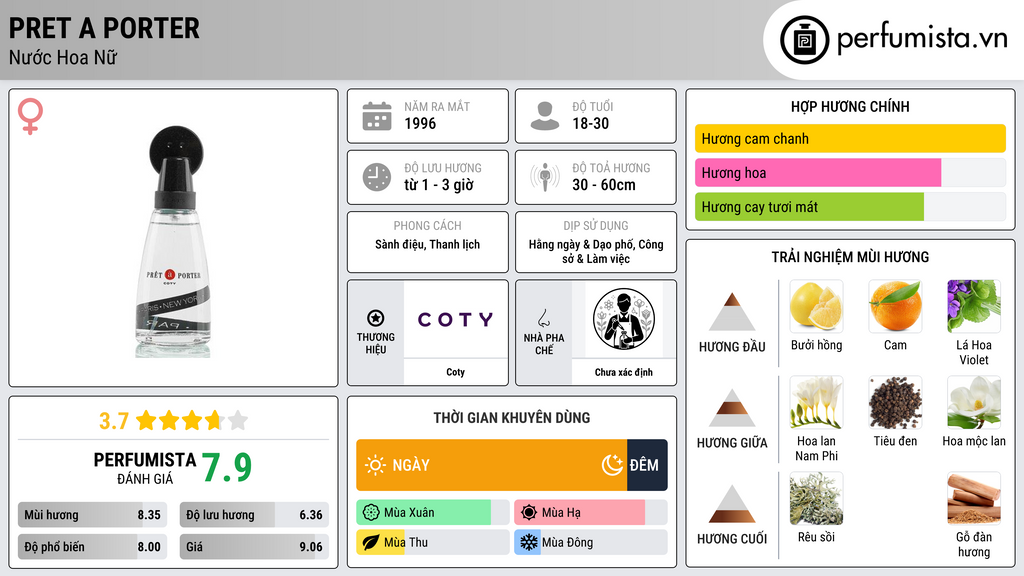The width and height of the screenshot is (1024, 576).
Task: Click the Gỗ đàn hương sandalwood image
Action: pyautogui.click(x=974, y=498)
